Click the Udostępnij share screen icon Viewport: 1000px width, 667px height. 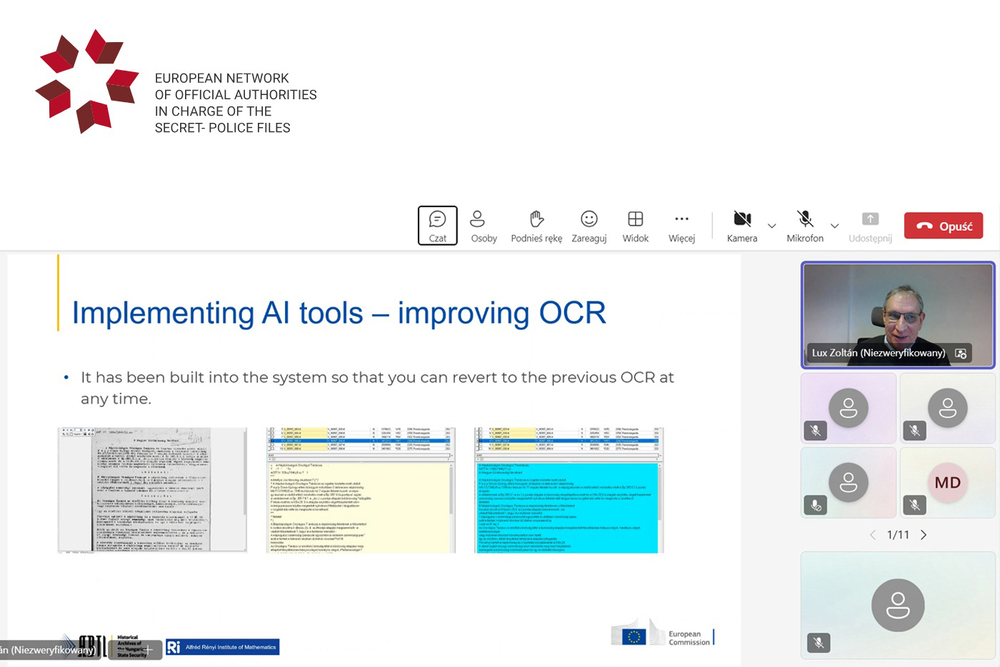(869, 226)
